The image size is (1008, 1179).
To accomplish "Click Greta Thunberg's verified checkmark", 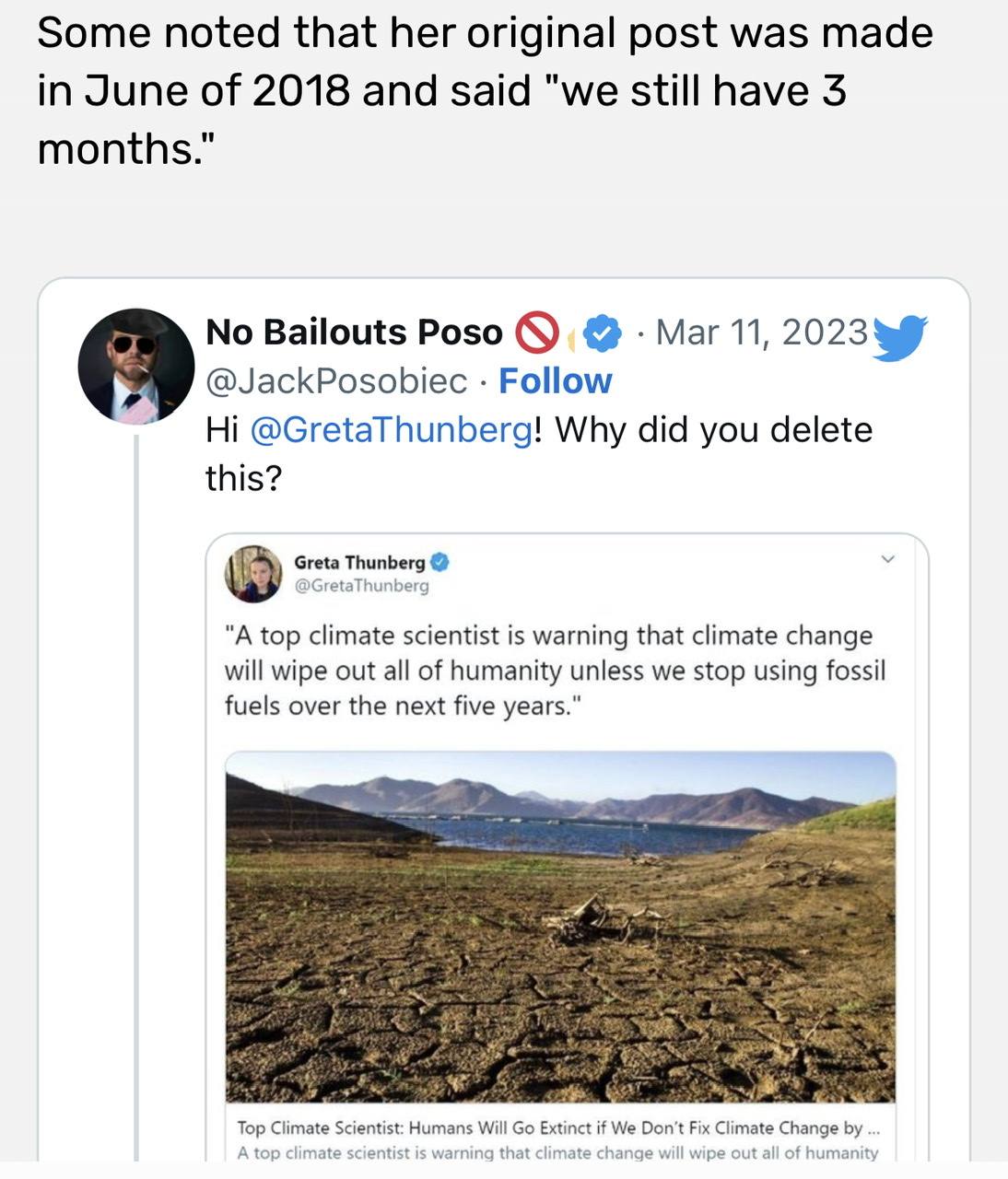I will 440,562.
